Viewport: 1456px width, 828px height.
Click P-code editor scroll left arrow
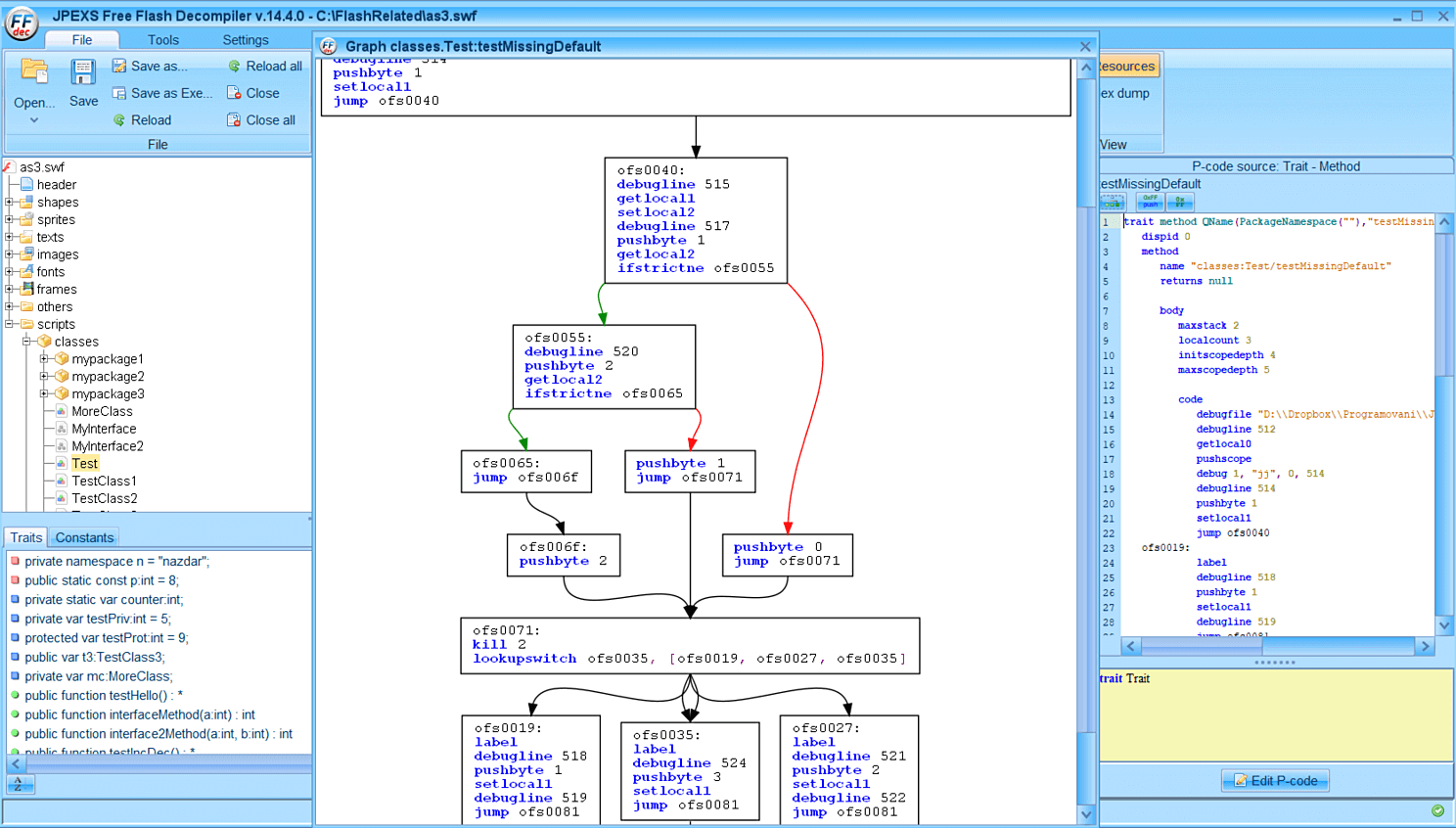pyautogui.click(x=1131, y=646)
